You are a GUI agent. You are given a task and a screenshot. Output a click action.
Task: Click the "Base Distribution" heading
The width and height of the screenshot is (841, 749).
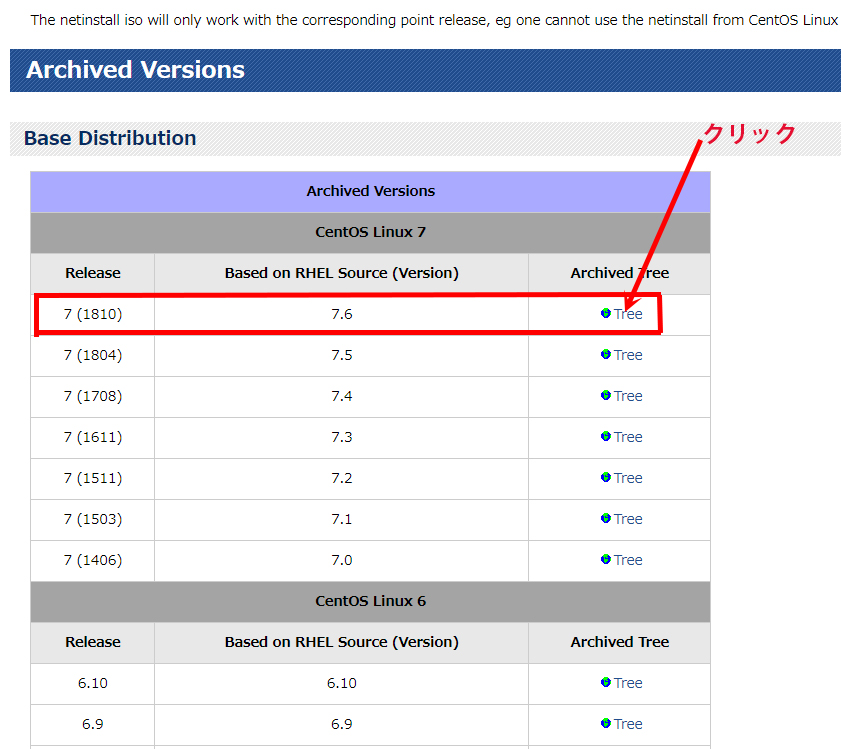[x=110, y=138]
